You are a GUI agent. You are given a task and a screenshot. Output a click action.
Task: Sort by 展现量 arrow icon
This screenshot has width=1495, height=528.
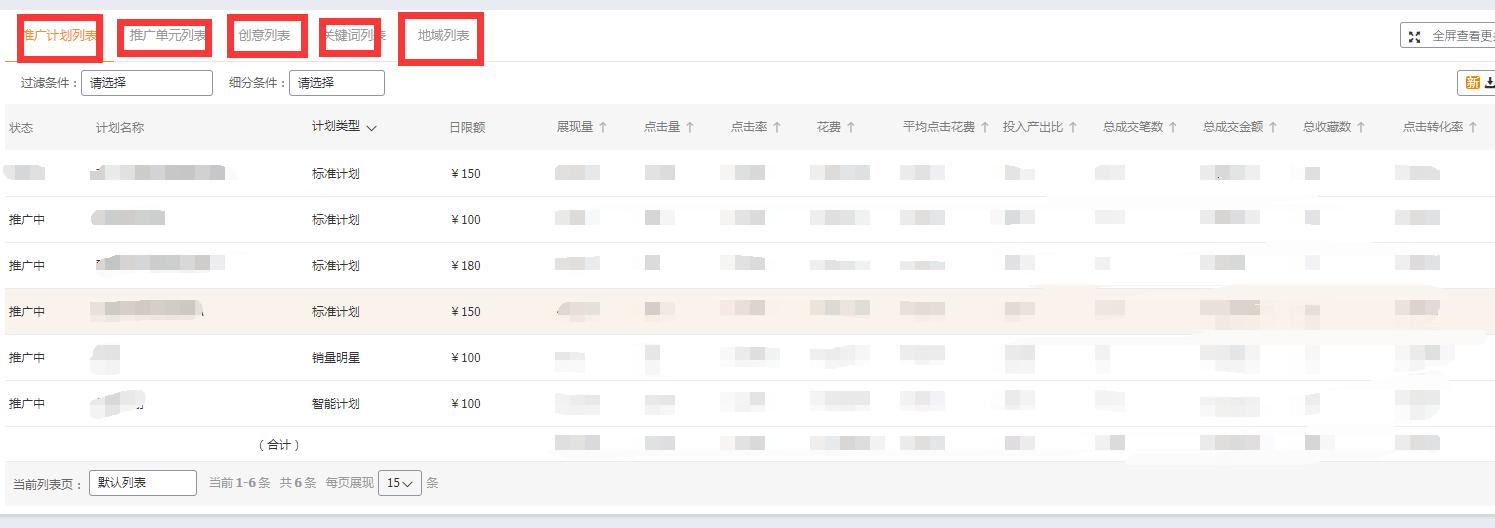603,127
